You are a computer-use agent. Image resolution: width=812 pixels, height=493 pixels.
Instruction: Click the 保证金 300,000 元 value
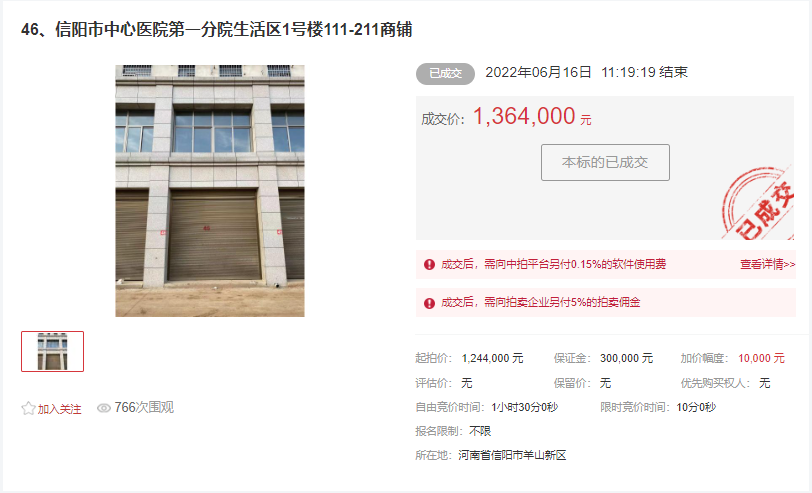(x=627, y=358)
